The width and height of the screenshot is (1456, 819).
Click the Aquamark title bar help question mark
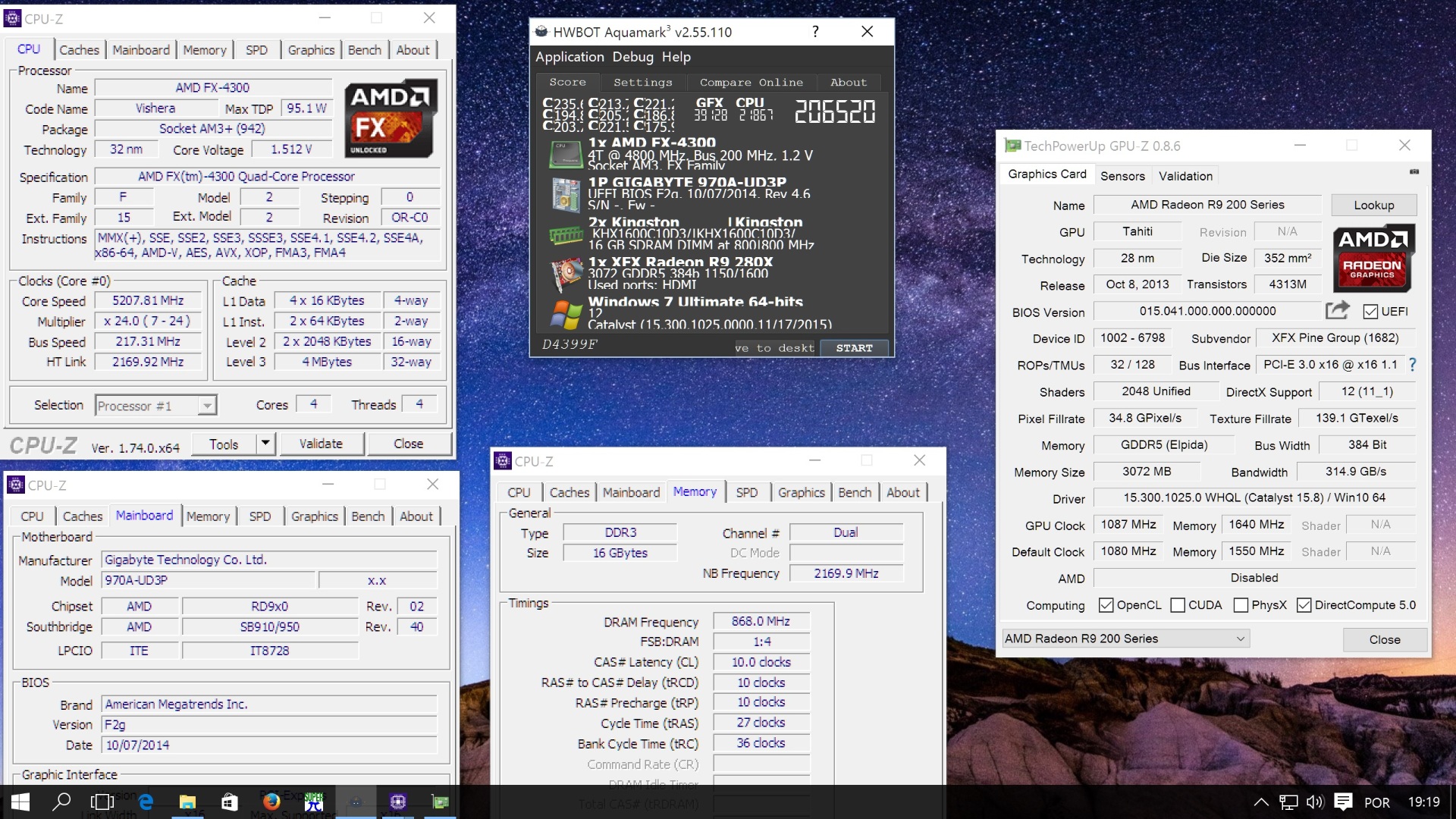pos(815,32)
